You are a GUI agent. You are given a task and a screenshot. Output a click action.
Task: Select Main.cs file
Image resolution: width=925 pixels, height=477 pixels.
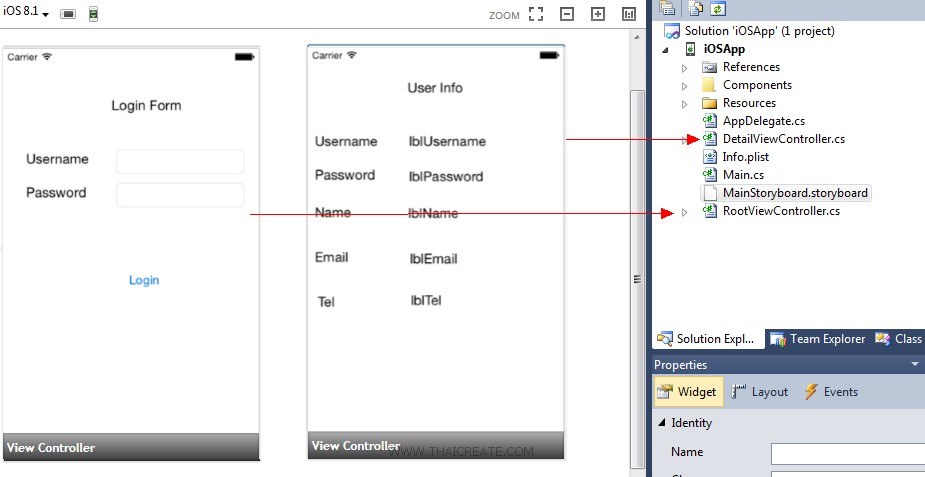click(743, 175)
